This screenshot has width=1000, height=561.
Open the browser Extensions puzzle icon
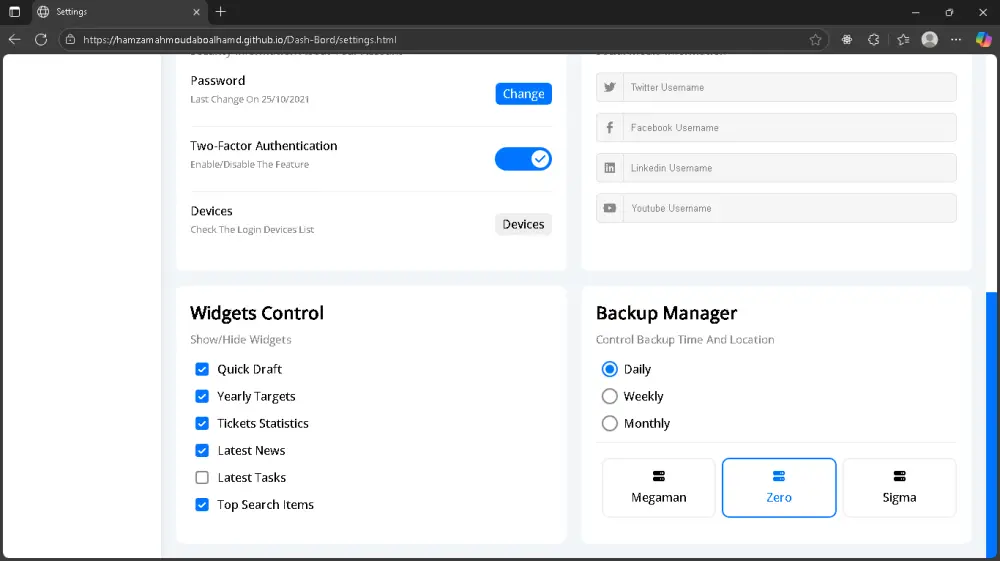pos(874,40)
